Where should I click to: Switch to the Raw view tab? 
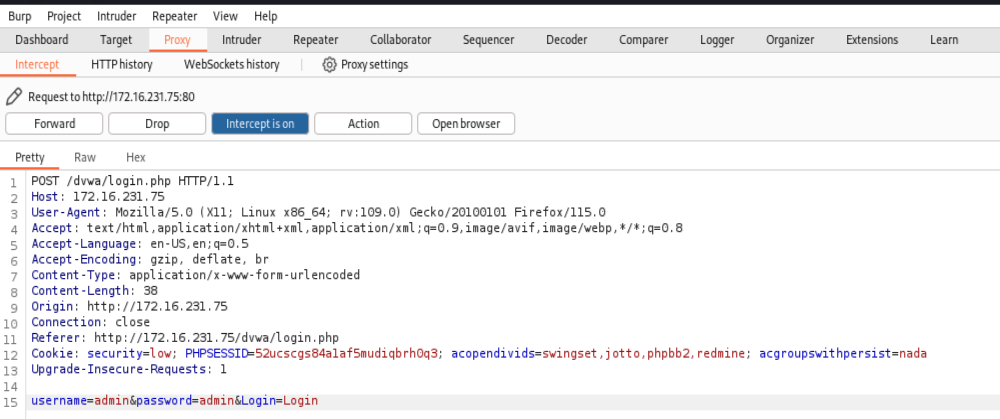[85, 158]
